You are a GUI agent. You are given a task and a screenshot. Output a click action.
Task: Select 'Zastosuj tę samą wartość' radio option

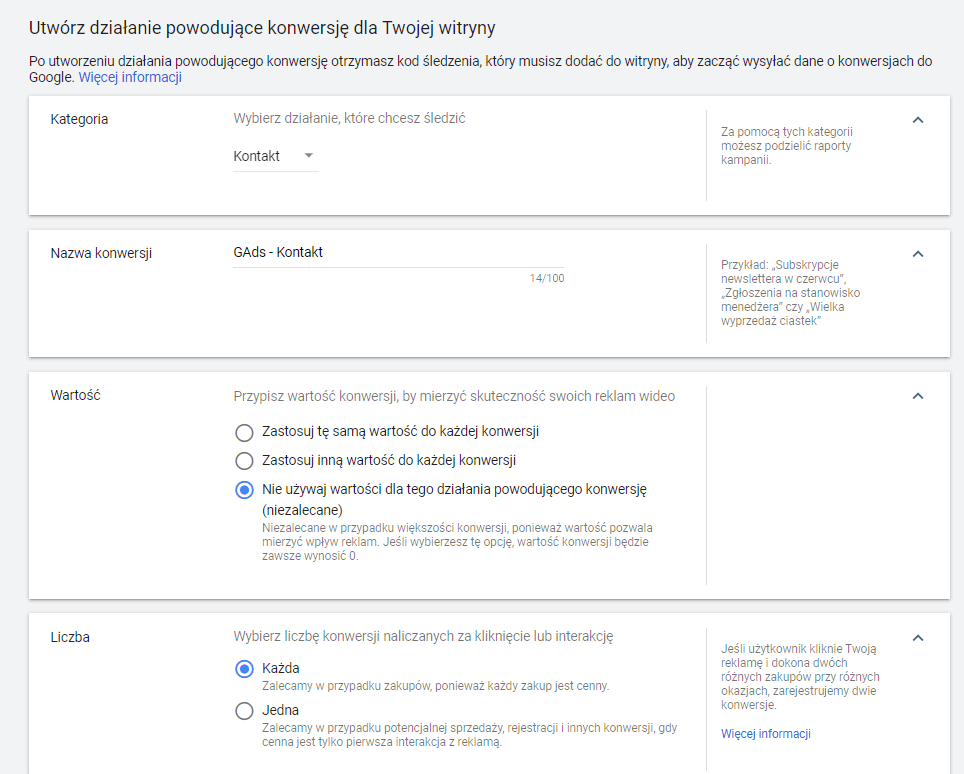[x=244, y=432]
